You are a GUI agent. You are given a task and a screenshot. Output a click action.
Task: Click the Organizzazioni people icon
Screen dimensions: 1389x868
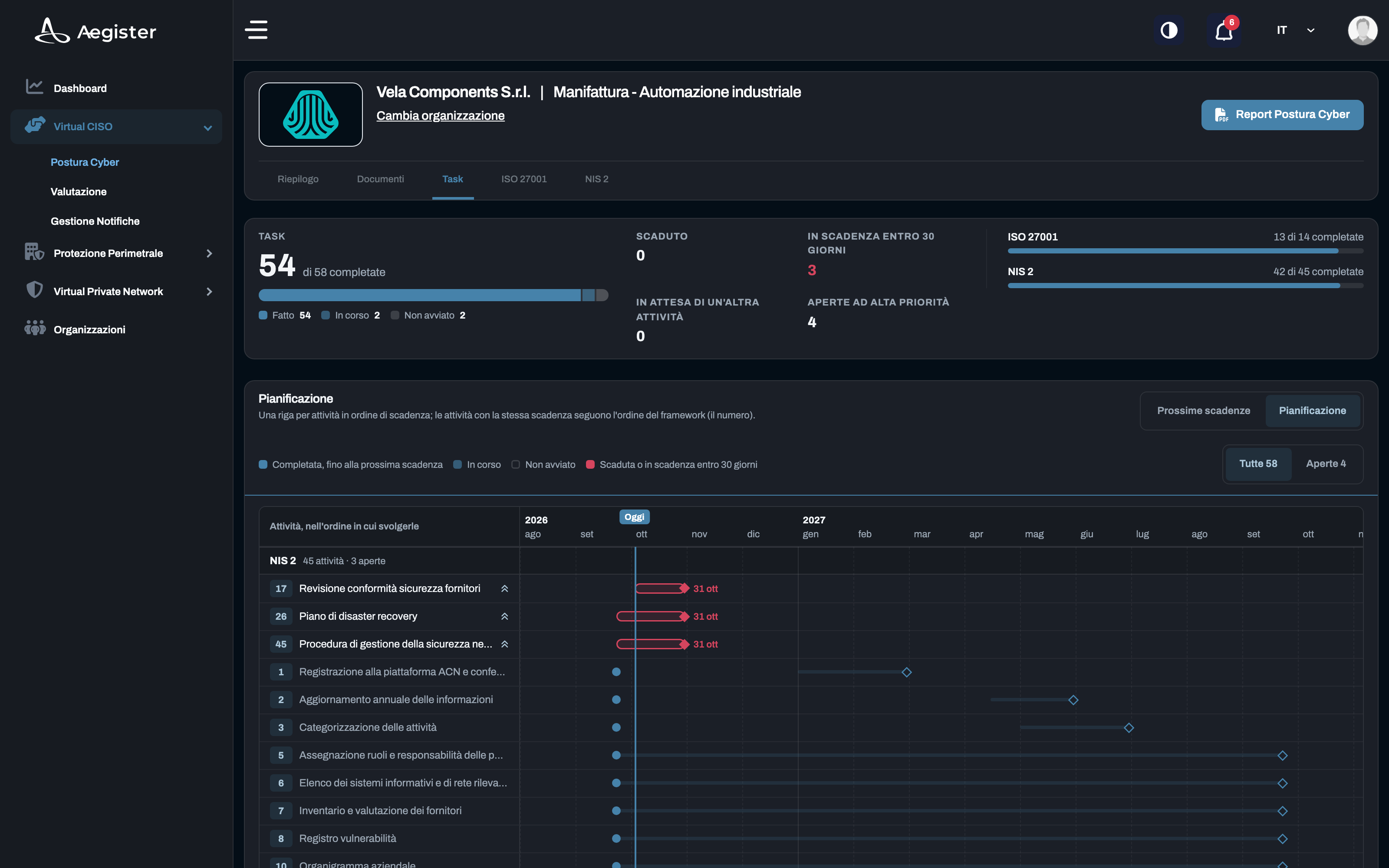(35, 328)
